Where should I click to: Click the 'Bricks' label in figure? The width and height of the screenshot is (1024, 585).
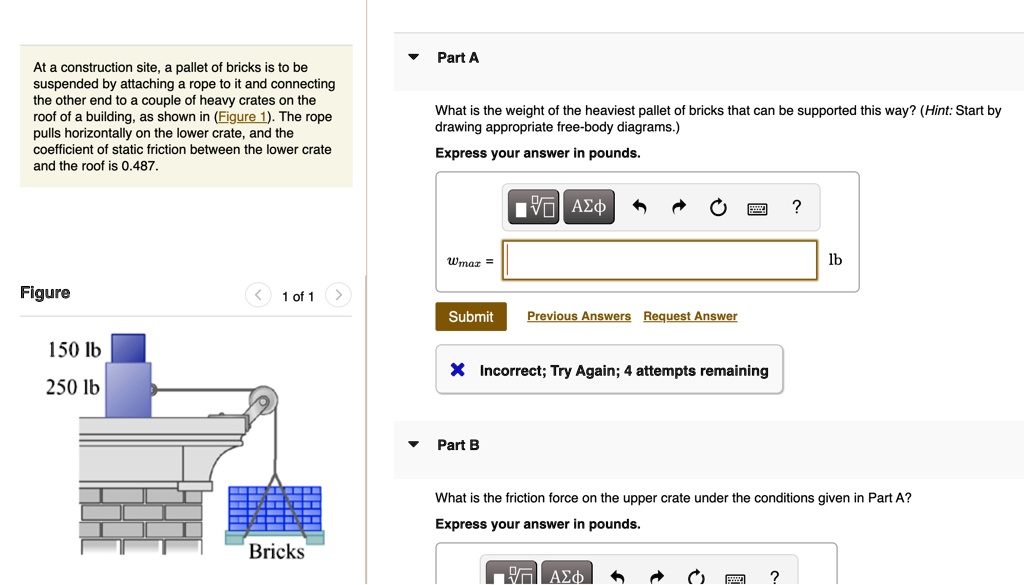(x=276, y=552)
